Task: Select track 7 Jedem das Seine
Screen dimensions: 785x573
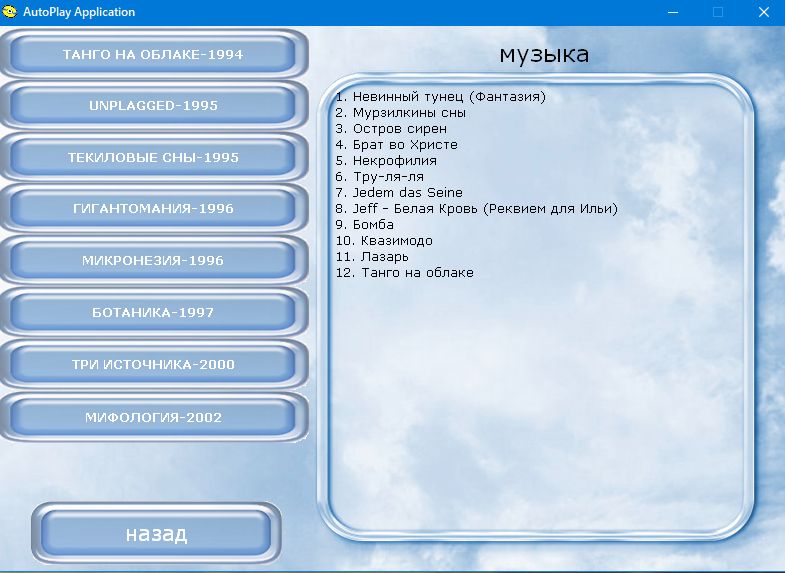Action: point(399,193)
